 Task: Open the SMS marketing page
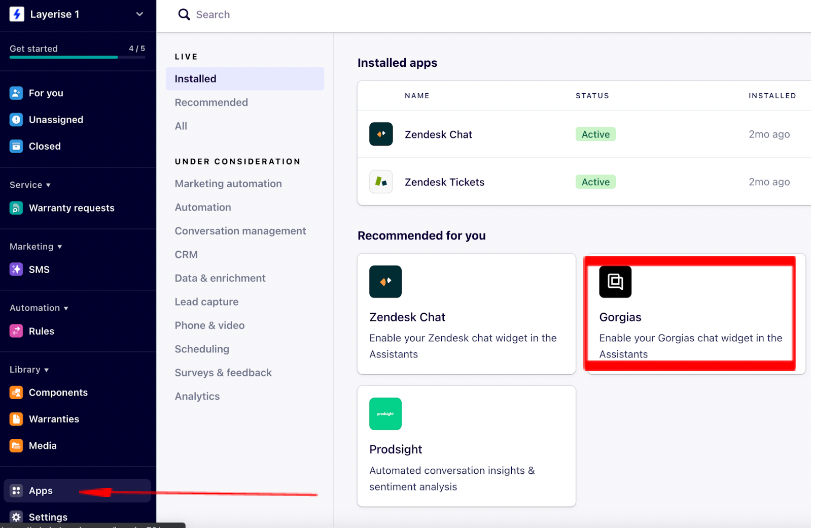(x=39, y=269)
